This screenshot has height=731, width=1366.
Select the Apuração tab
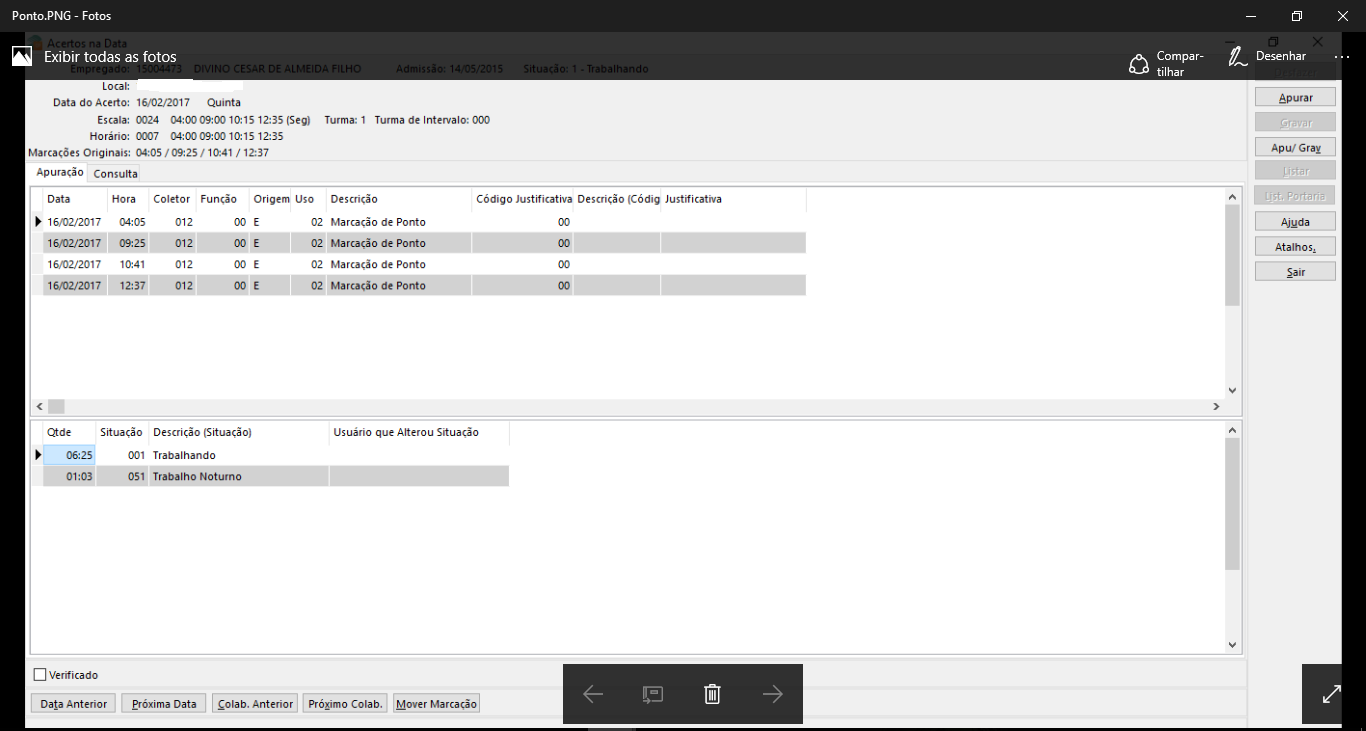tap(60, 173)
